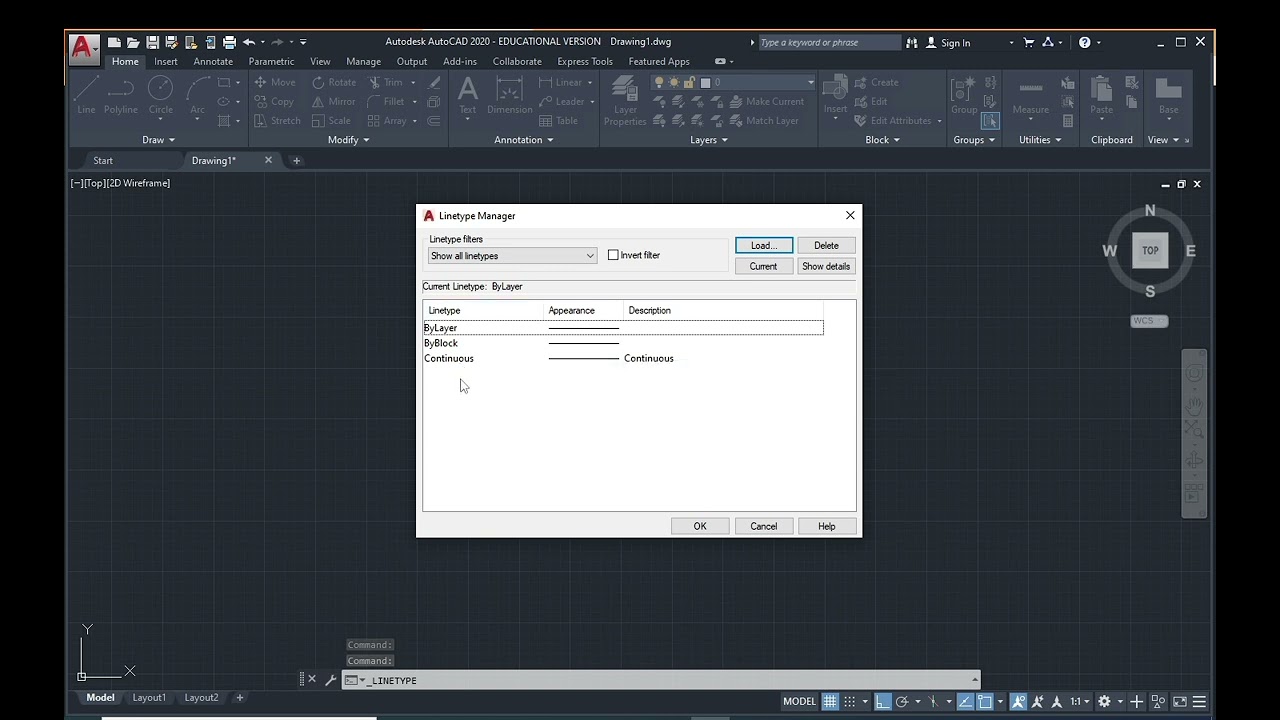Open the Linetype filters dropdown
This screenshot has height=720, width=1280.
(512, 256)
